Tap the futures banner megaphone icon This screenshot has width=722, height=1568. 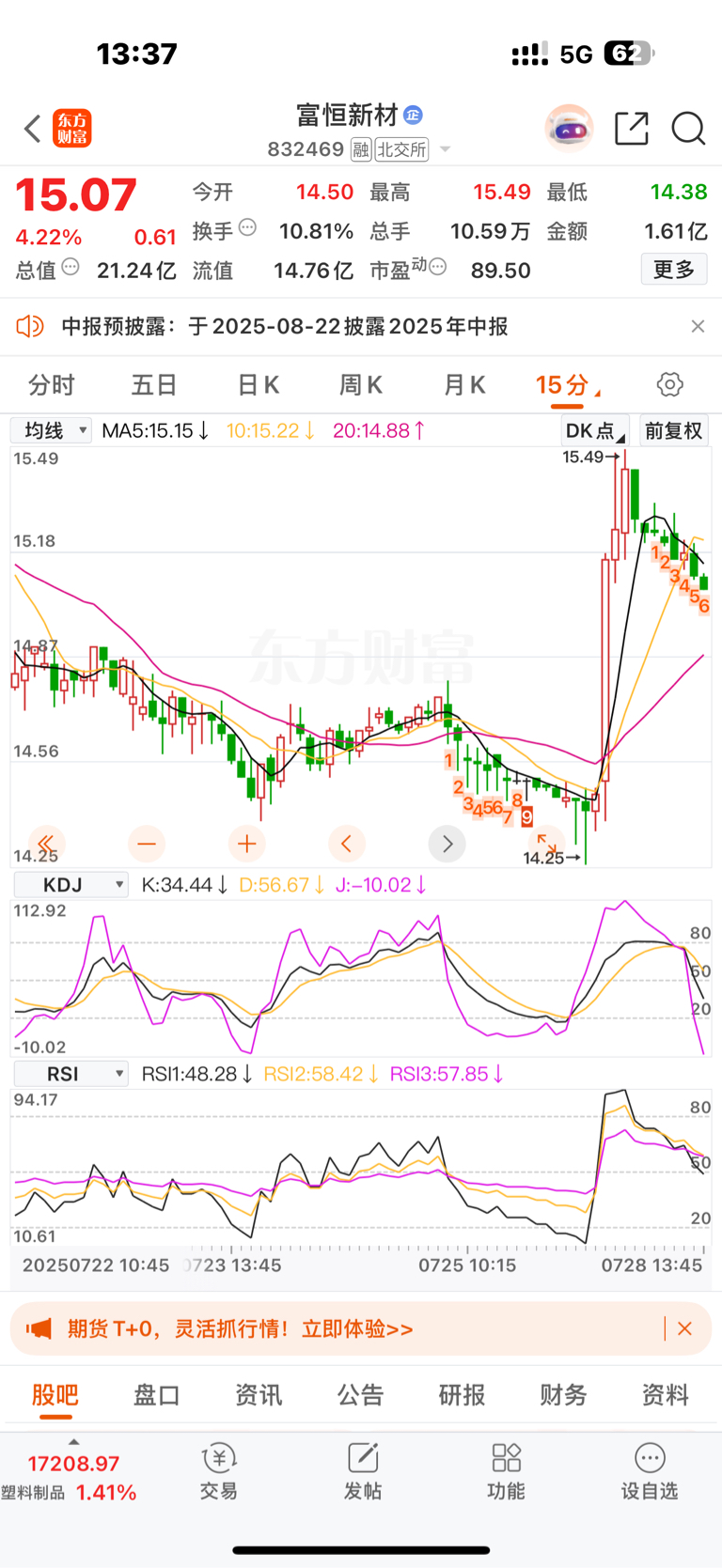[x=39, y=1328]
